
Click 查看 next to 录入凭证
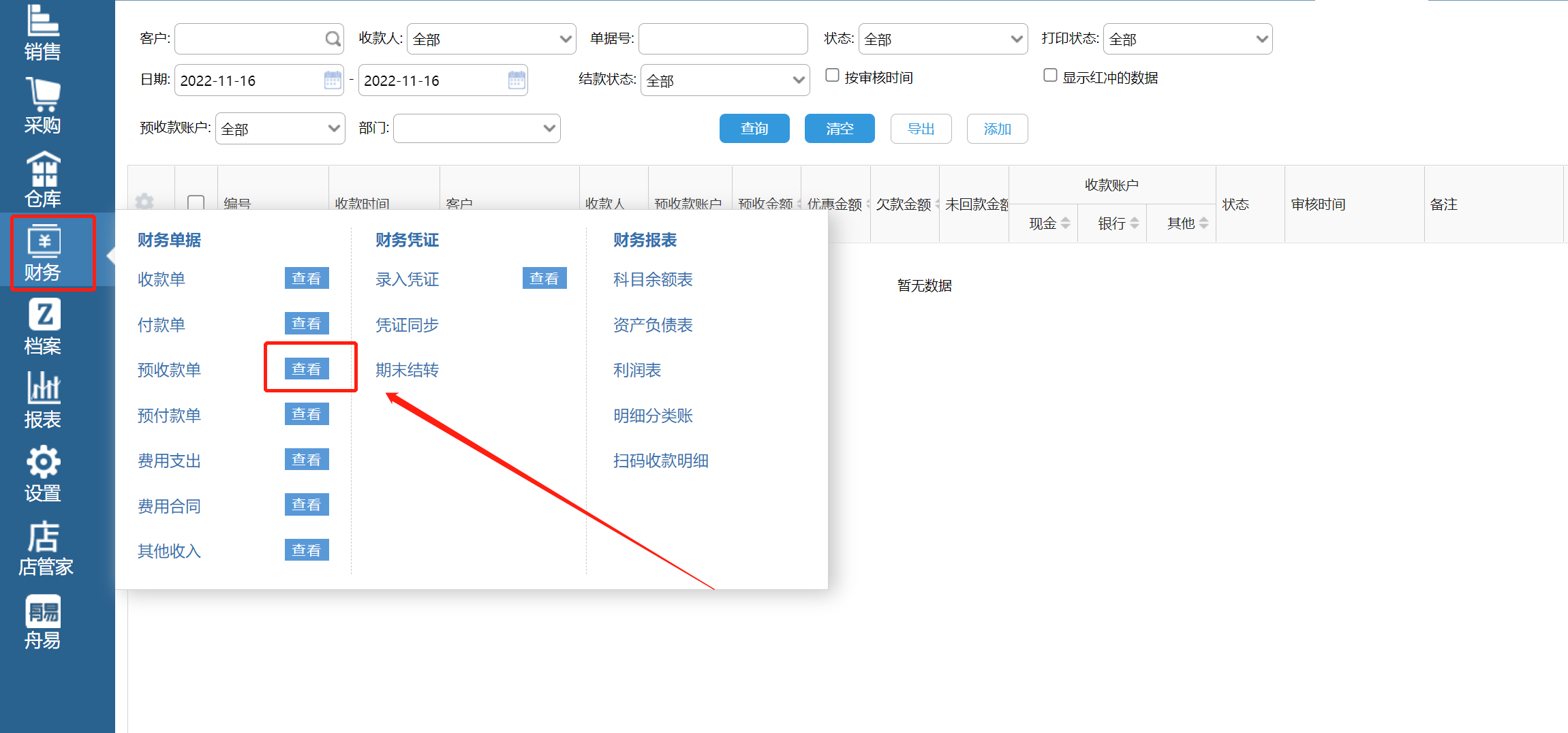[544, 278]
